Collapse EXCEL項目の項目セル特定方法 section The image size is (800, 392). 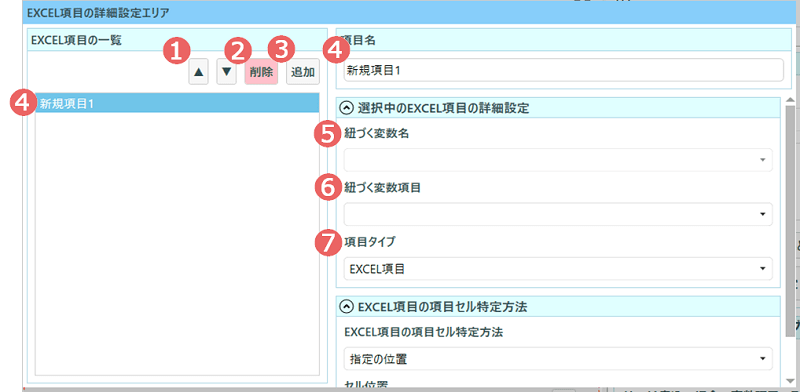pos(346,307)
